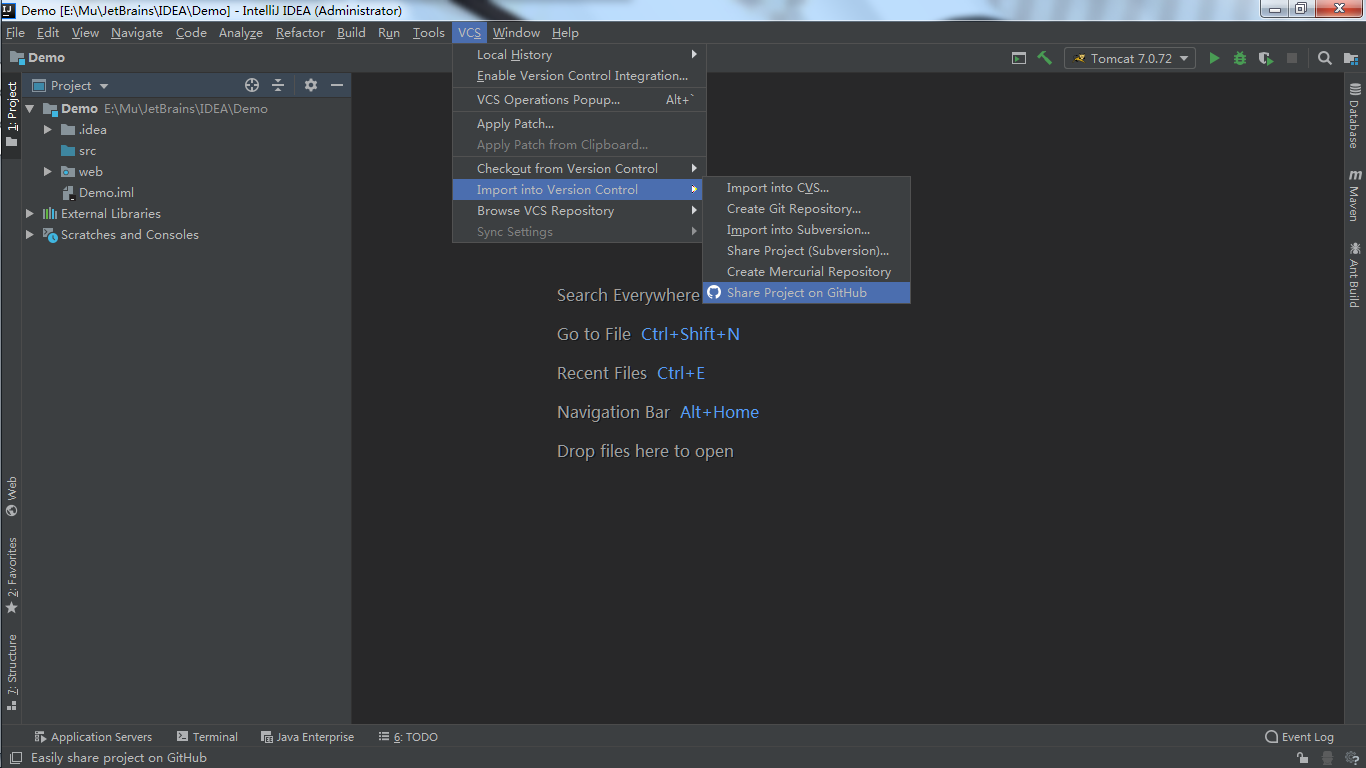Click the gear with question mark status icon
The width and height of the screenshot is (1366, 768).
(x=1350, y=758)
